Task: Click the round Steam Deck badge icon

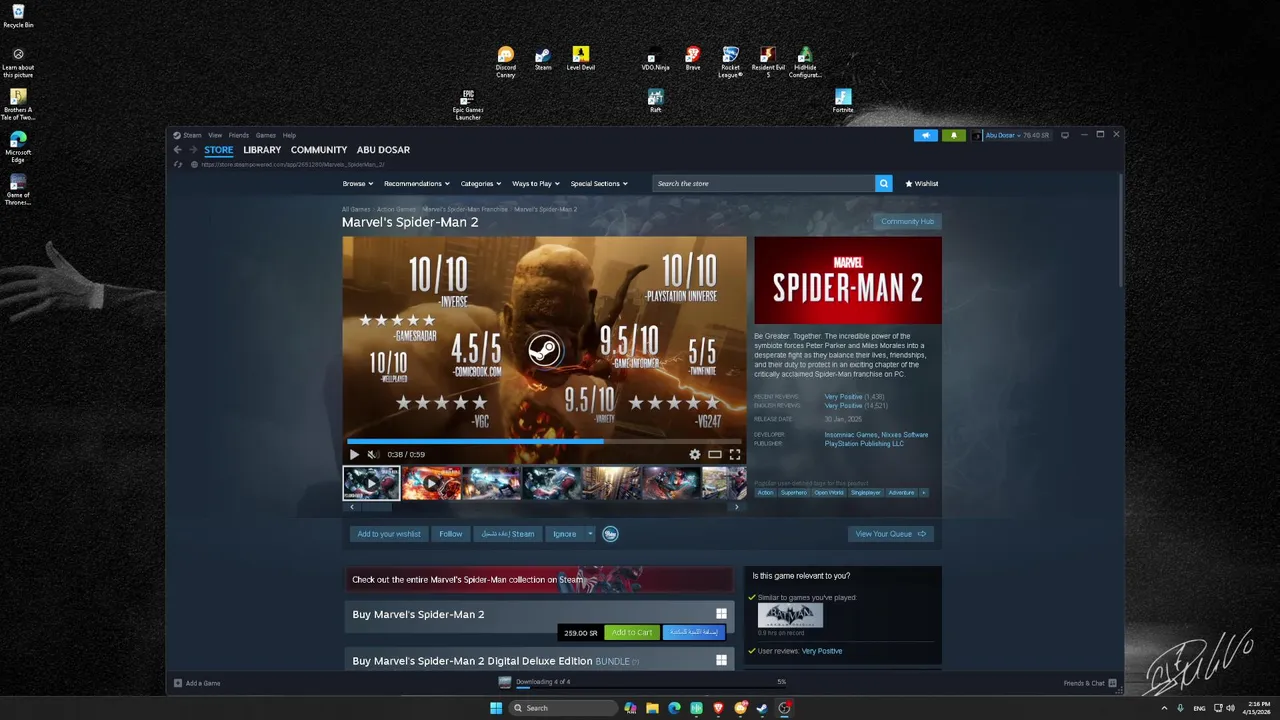Action: 610,534
